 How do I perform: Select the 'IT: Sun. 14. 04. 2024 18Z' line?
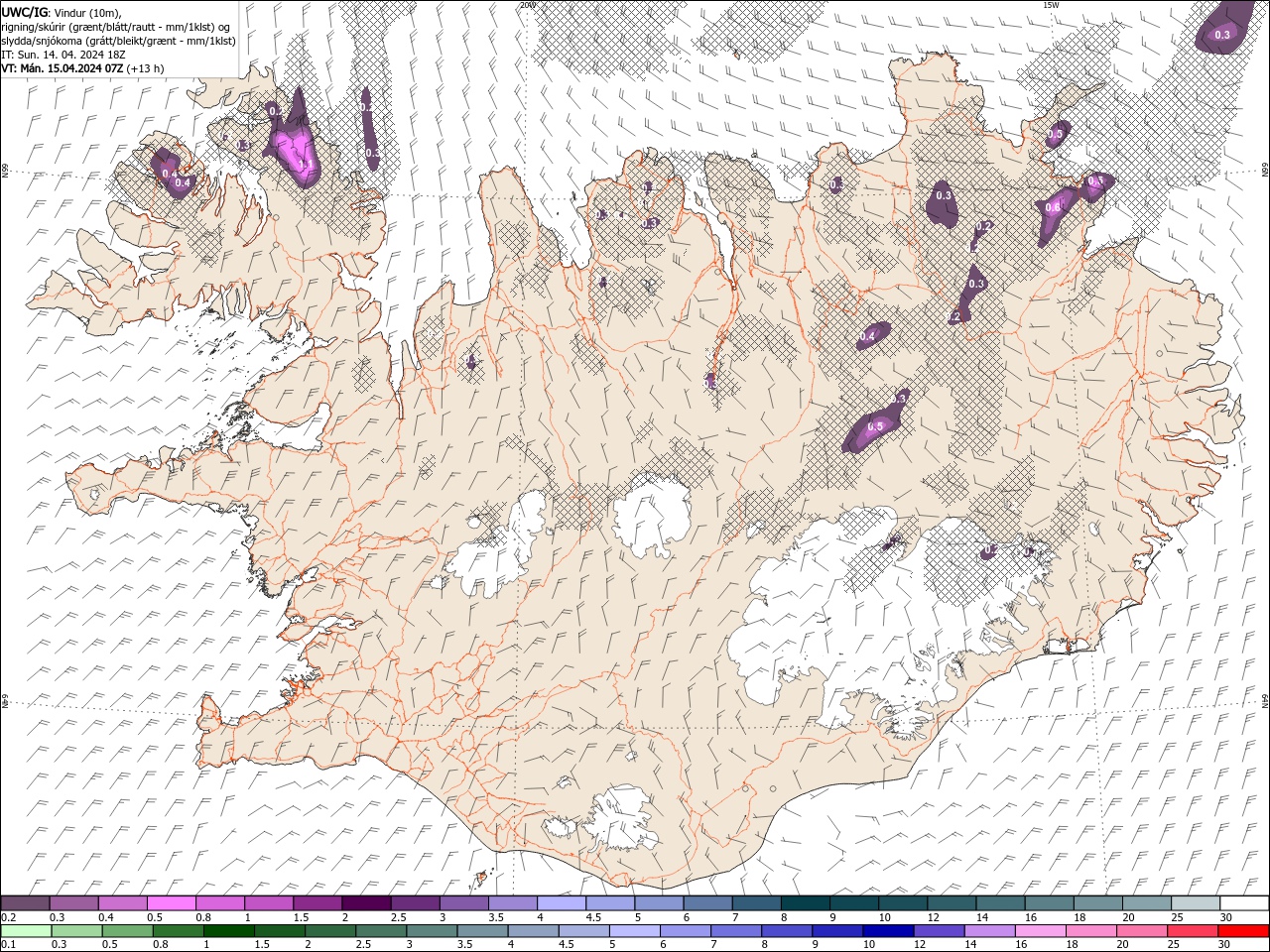tap(62, 55)
